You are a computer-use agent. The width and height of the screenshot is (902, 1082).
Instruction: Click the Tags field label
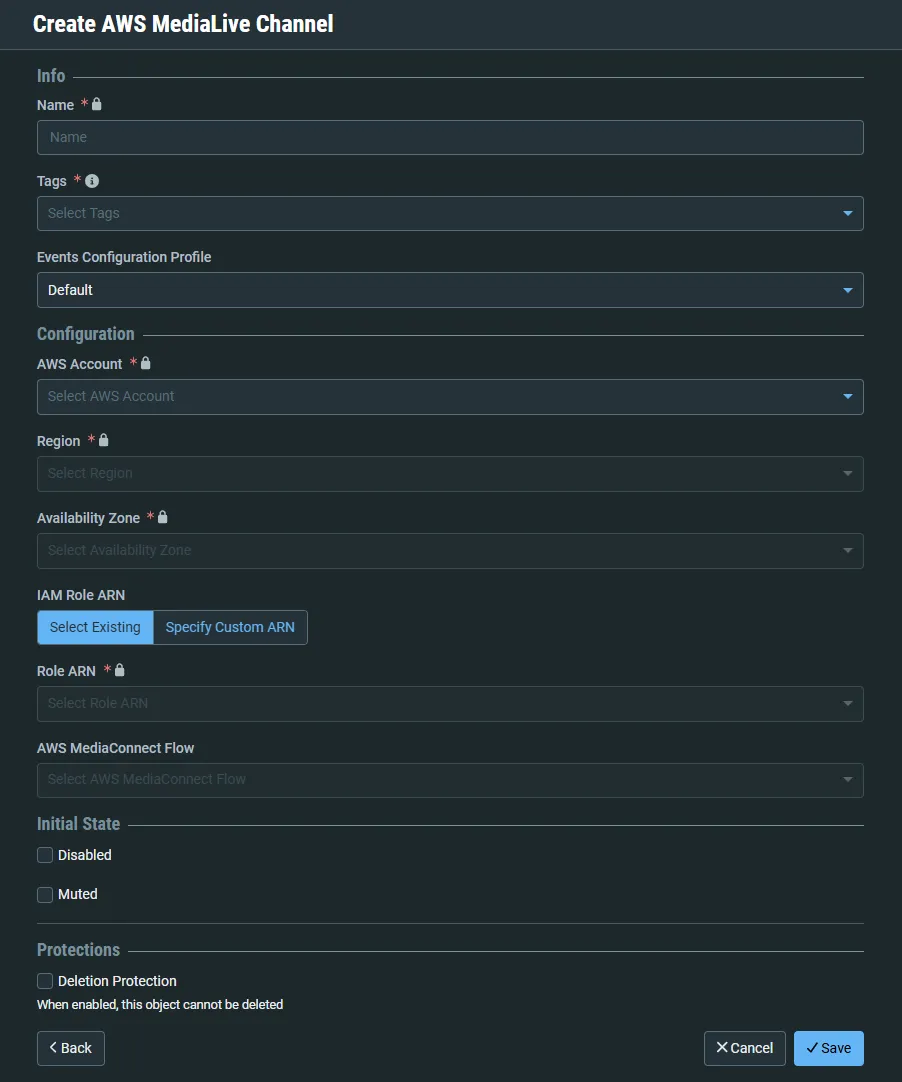click(52, 181)
